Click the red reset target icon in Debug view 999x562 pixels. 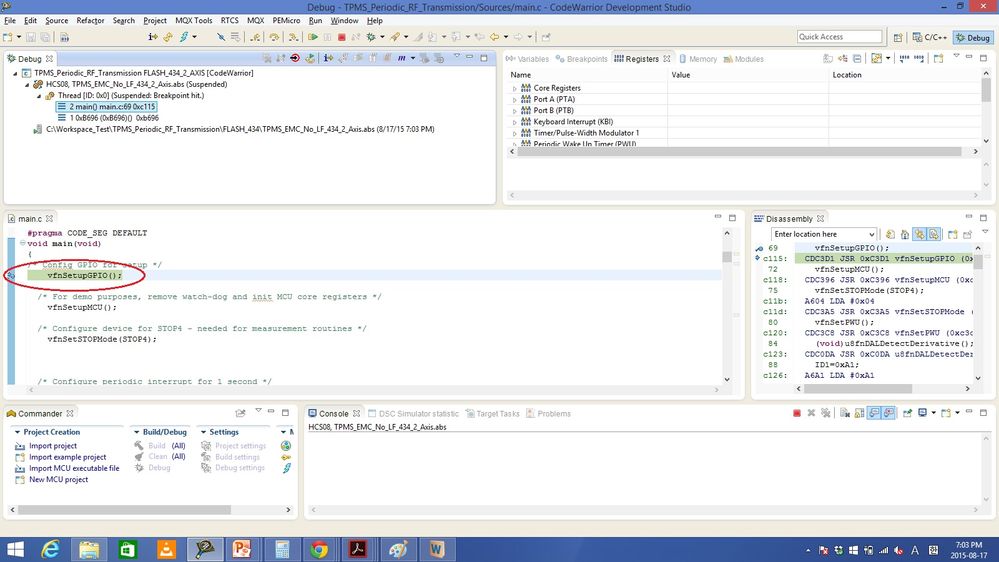click(295, 58)
